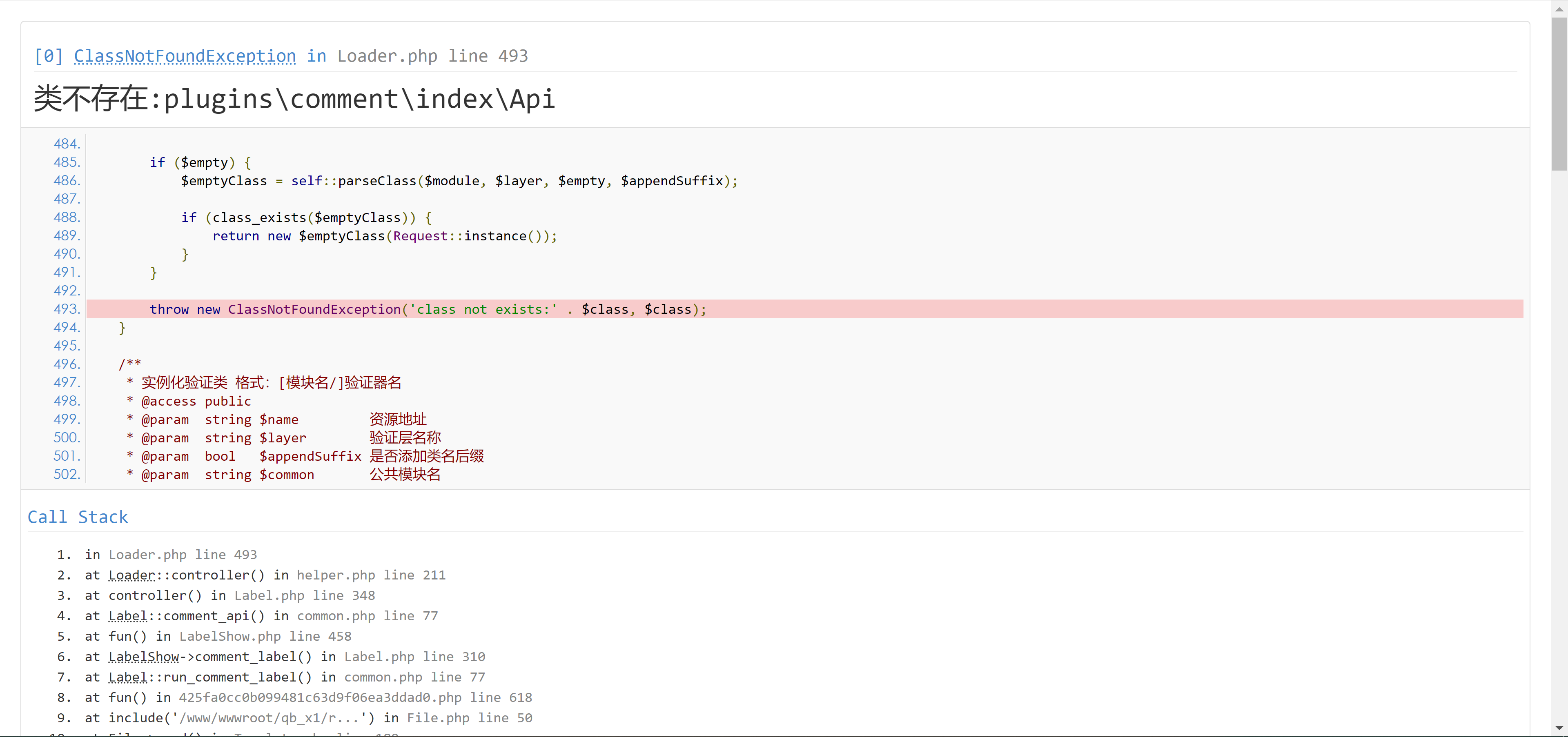Click stack entry 8 with hashed php file line 618
The width and height of the screenshot is (1568, 737).
click(x=356, y=697)
